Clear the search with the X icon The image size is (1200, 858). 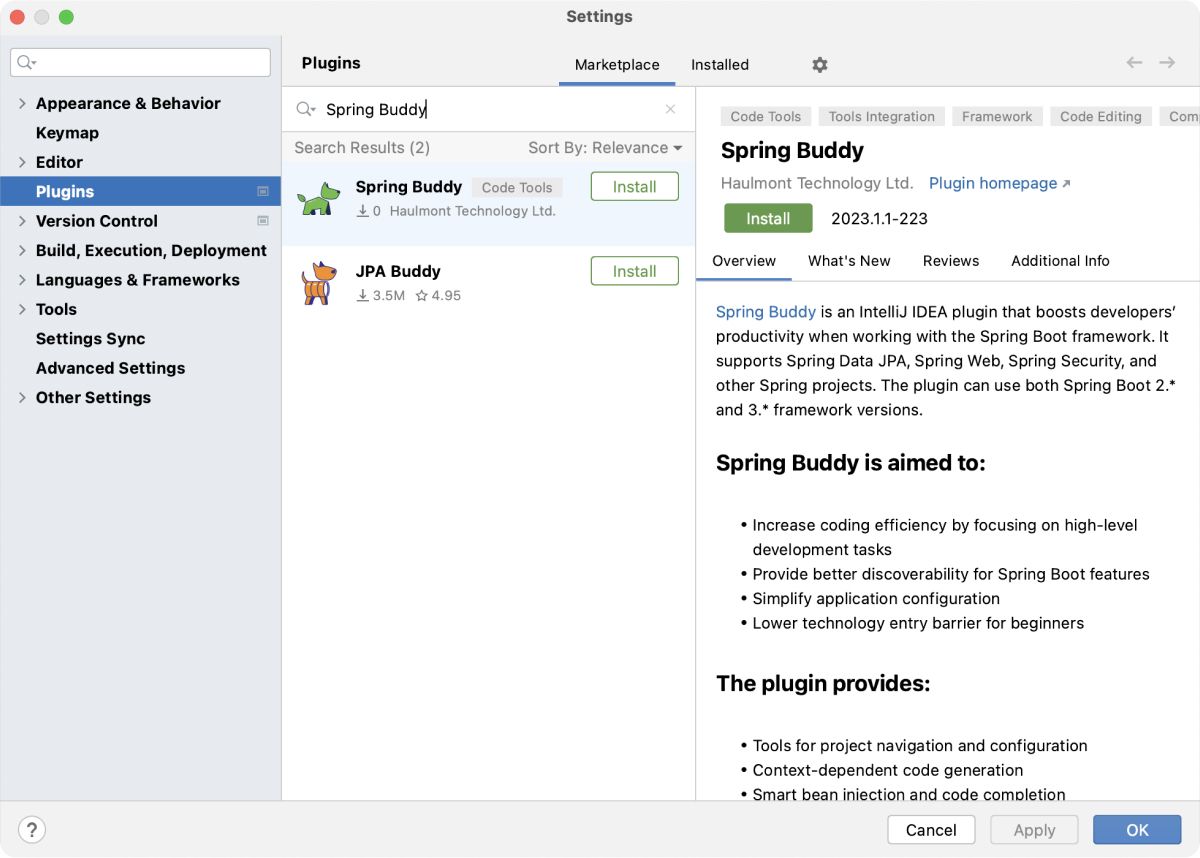(670, 109)
